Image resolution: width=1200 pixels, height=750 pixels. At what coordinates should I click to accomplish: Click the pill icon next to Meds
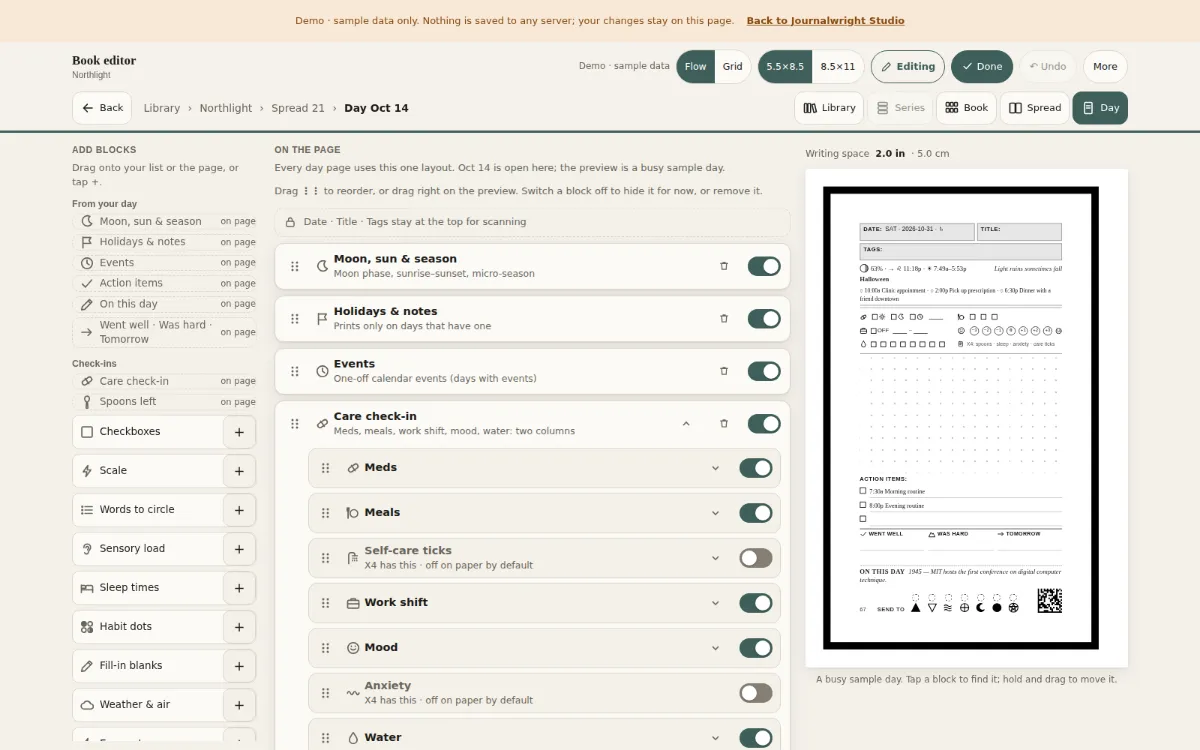(x=353, y=468)
